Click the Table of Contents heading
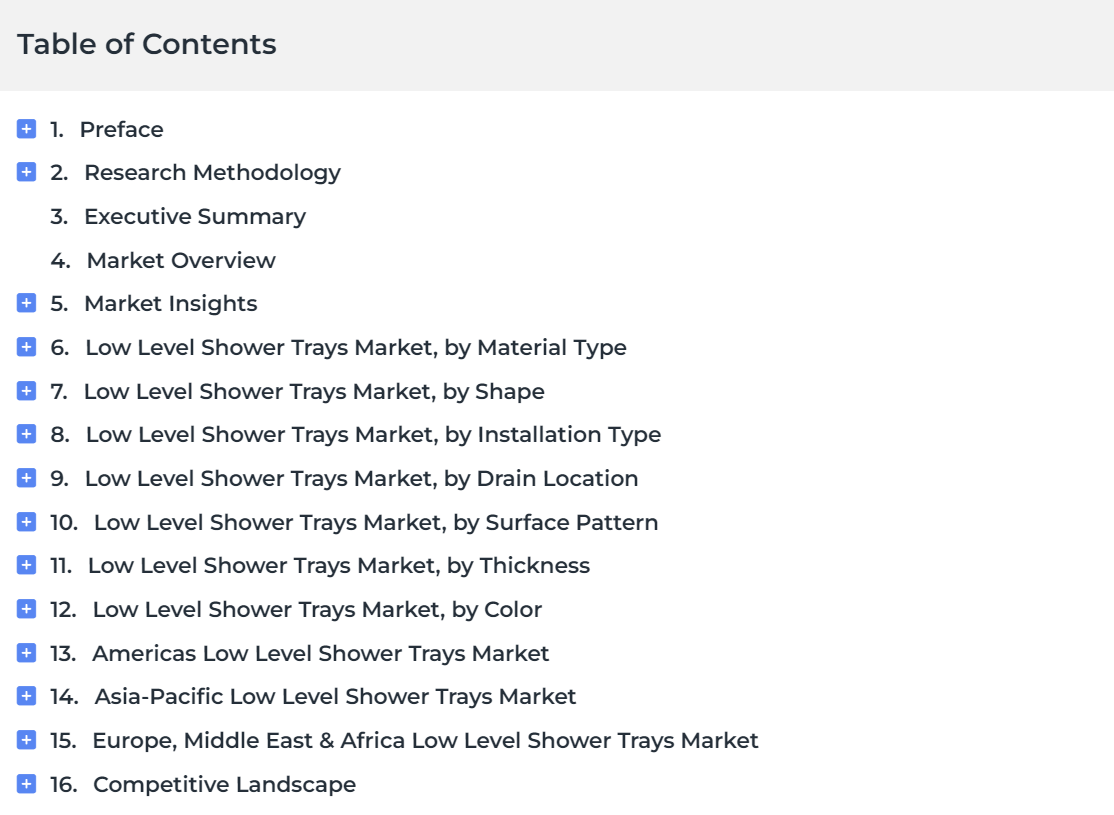Viewport: 1114px width, 815px height. (x=147, y=44)
